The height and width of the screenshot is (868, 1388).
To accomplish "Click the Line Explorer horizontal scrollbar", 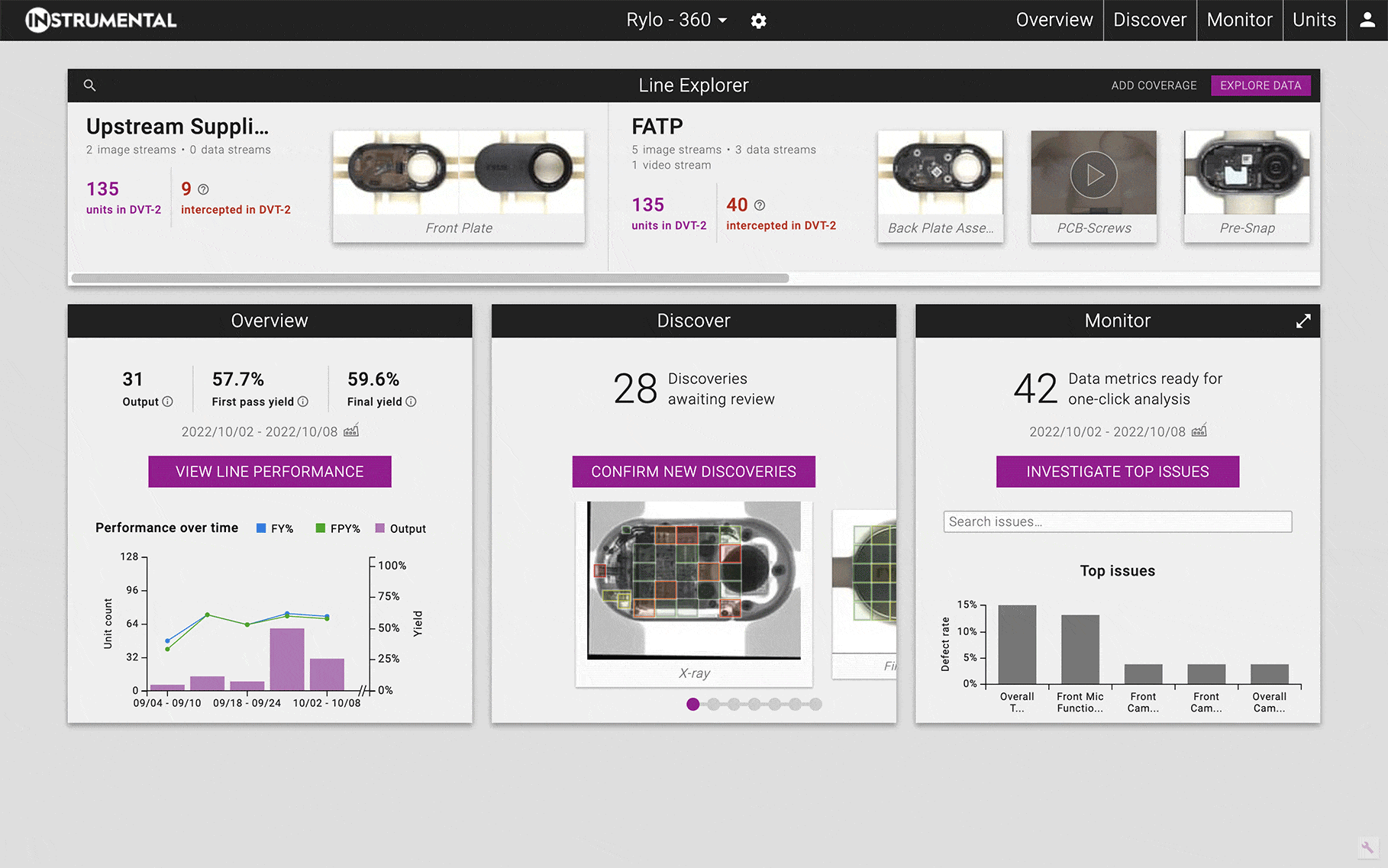I will click(430, 279).
